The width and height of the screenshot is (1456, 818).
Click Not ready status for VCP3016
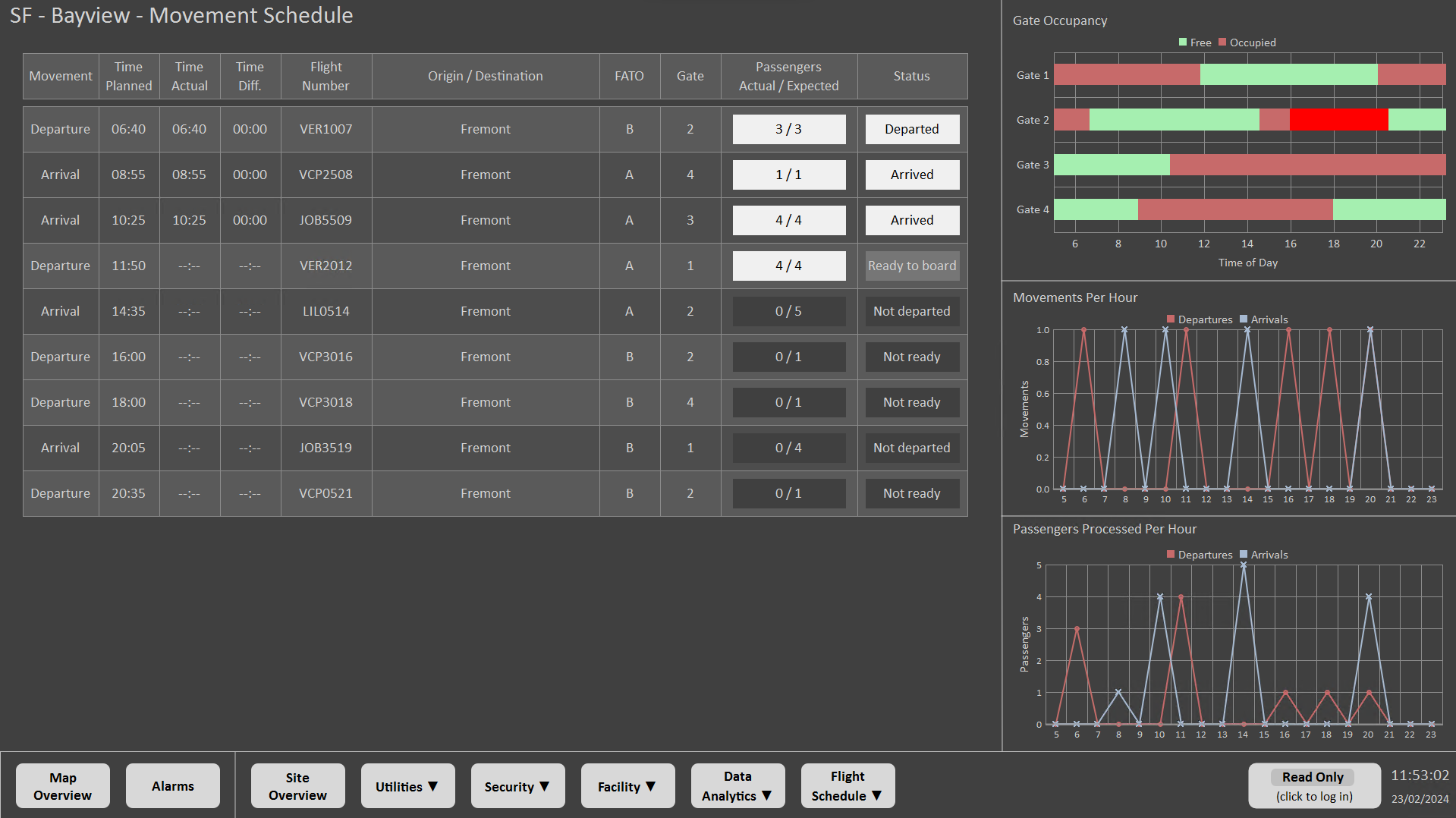click(x=912, y=357)
